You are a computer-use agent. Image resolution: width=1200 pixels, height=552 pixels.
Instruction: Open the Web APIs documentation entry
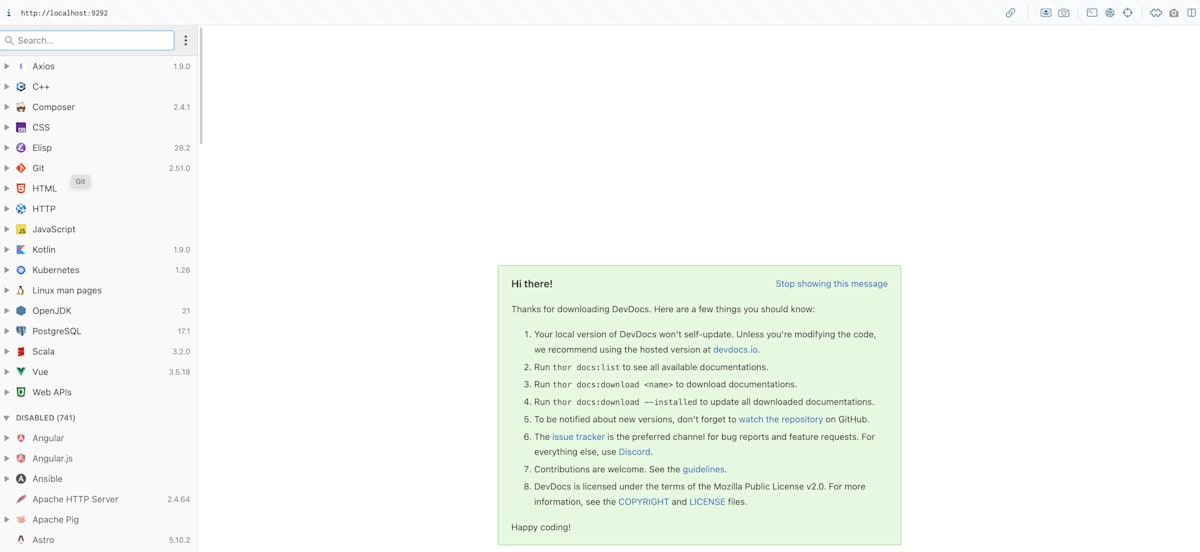coord(98,392)
